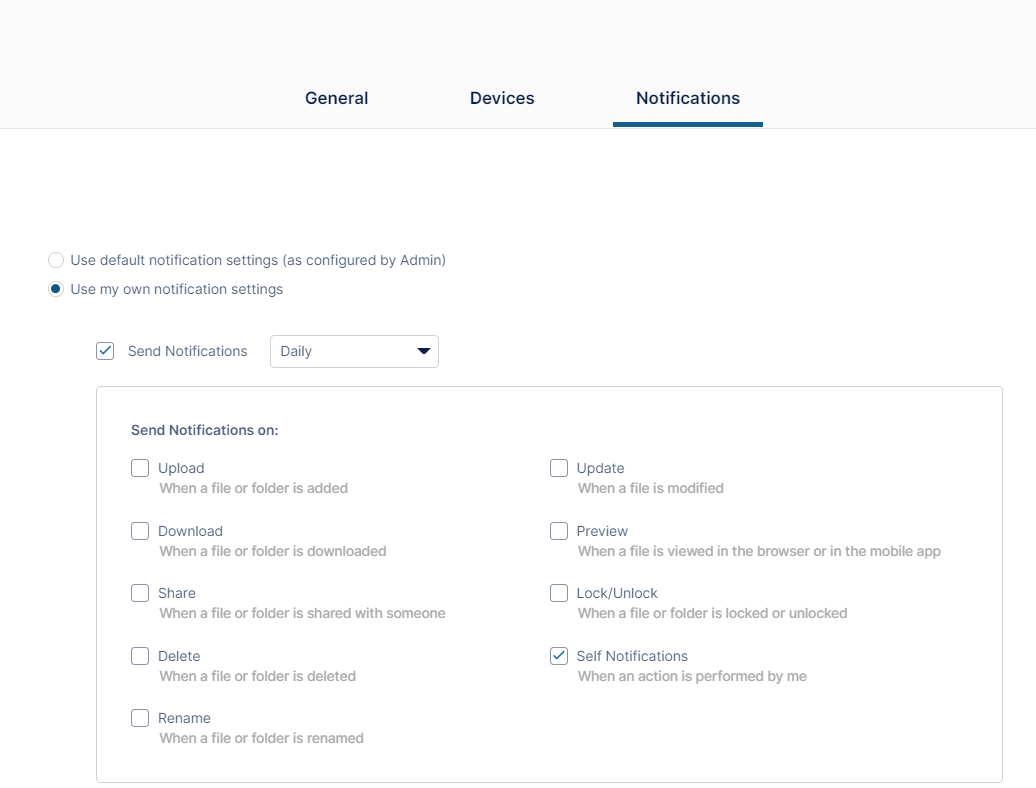
Task: Tick the Lock/Unlock checkbox
Action: pyautogui.click(x=559, y=593)
